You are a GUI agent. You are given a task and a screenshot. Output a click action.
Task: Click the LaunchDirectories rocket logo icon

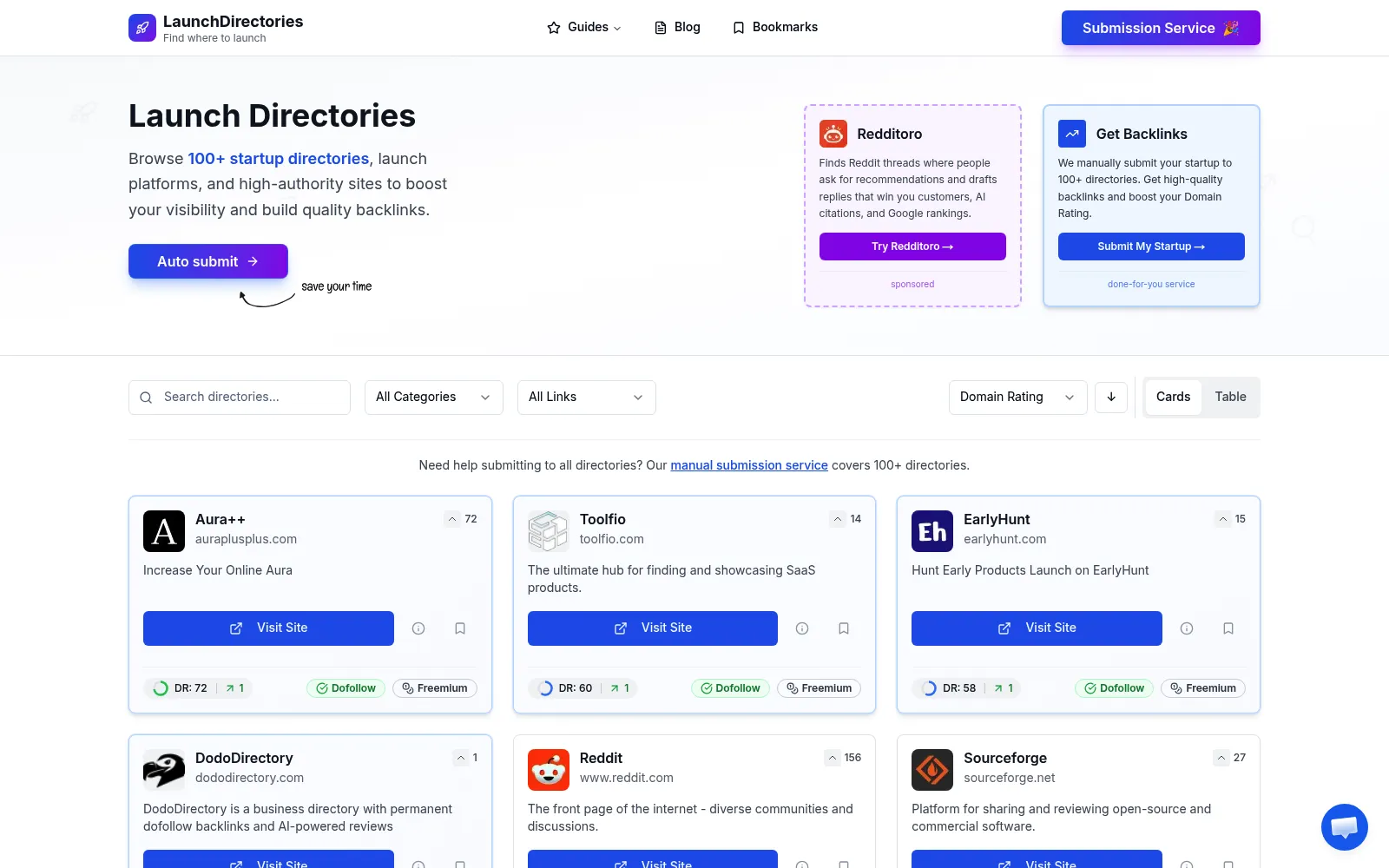[142, 28]
